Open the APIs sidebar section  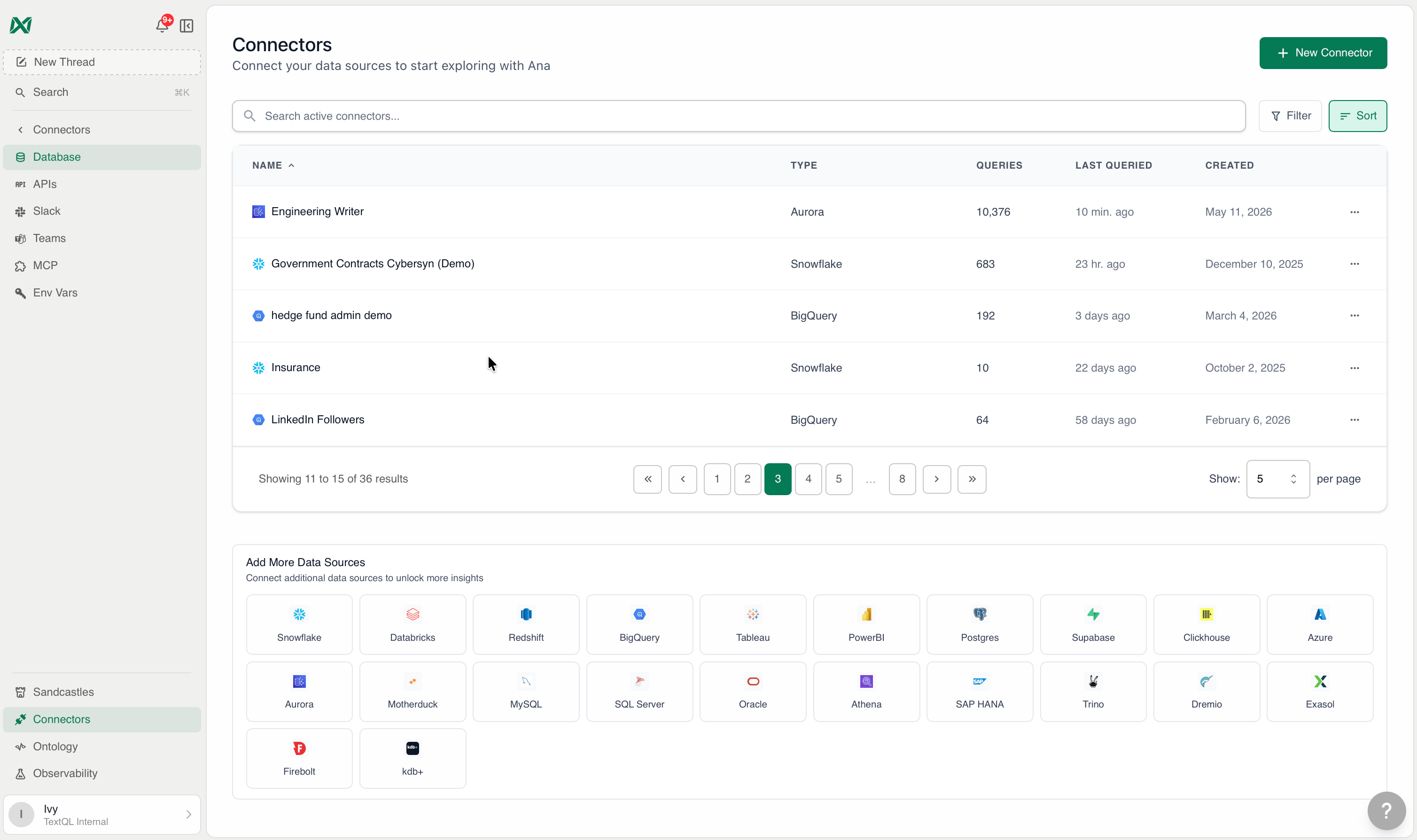(102, 184)
